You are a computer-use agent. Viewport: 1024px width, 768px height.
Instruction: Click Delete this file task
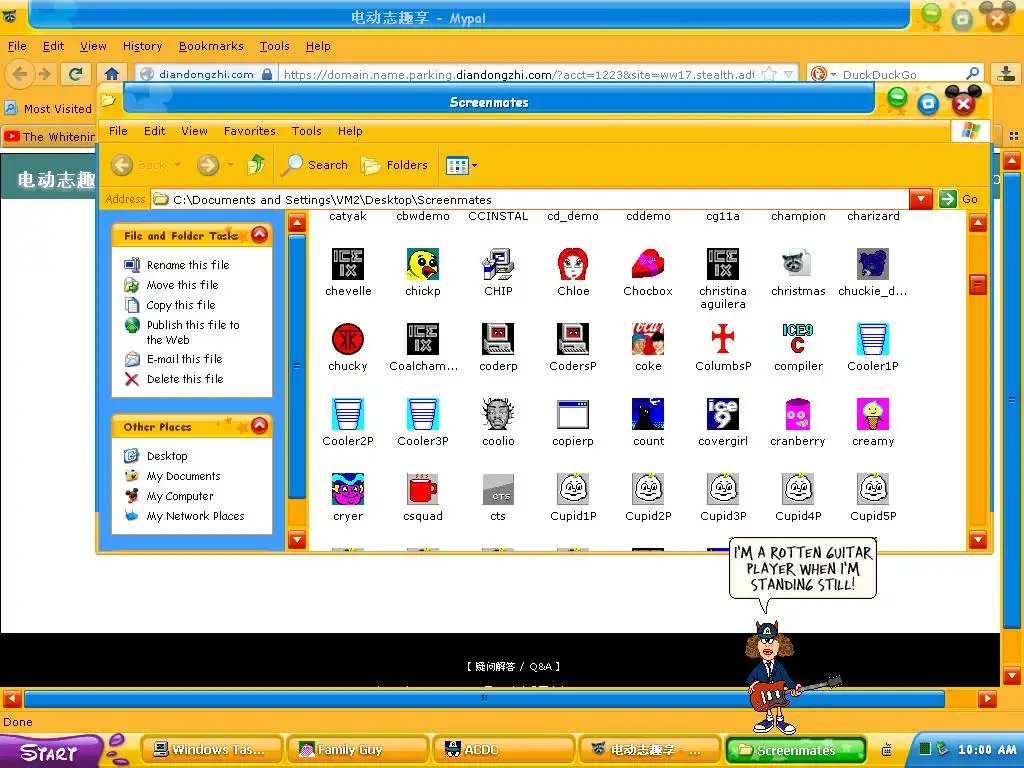pos(185,379)
